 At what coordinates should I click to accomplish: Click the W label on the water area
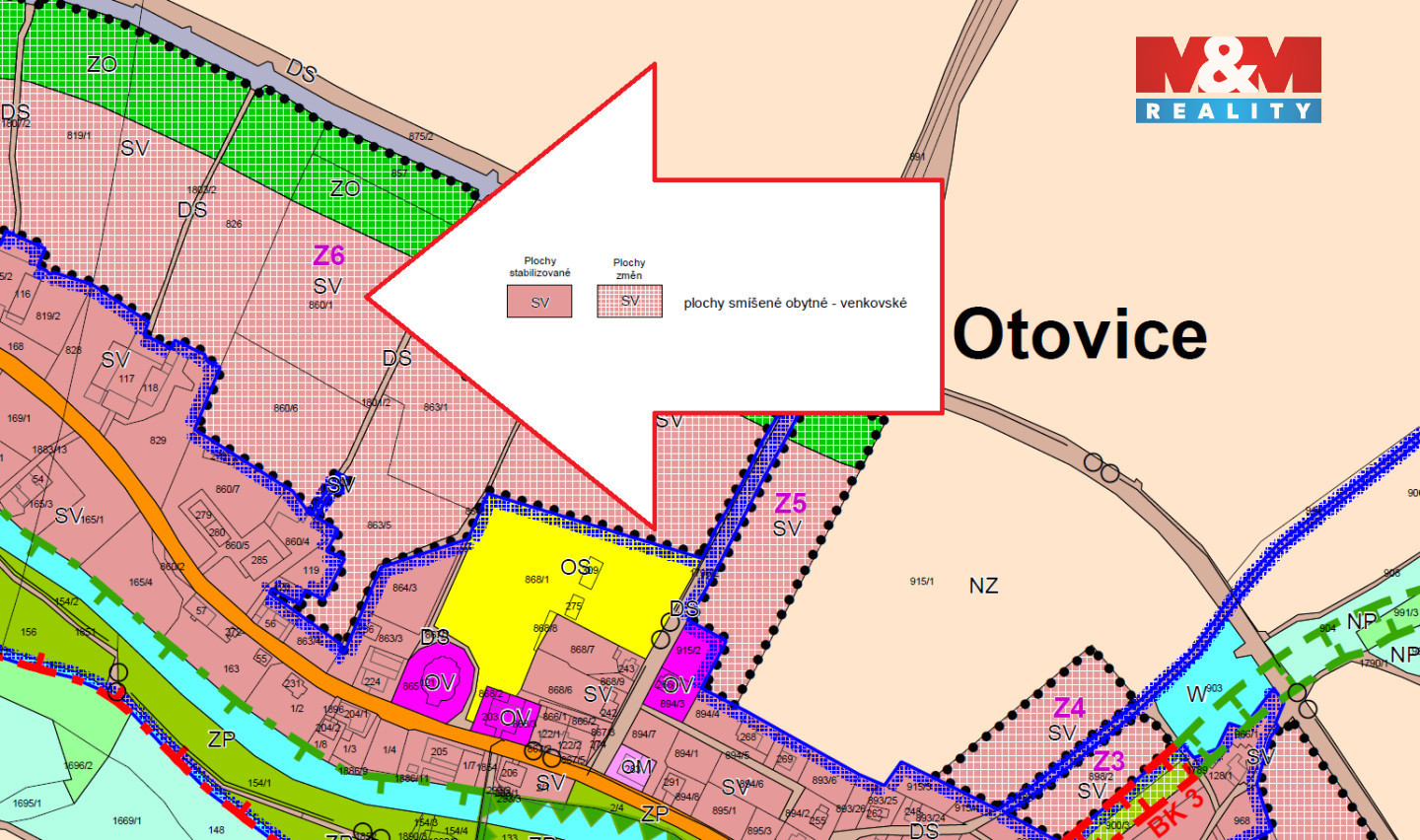(1195, 695)
